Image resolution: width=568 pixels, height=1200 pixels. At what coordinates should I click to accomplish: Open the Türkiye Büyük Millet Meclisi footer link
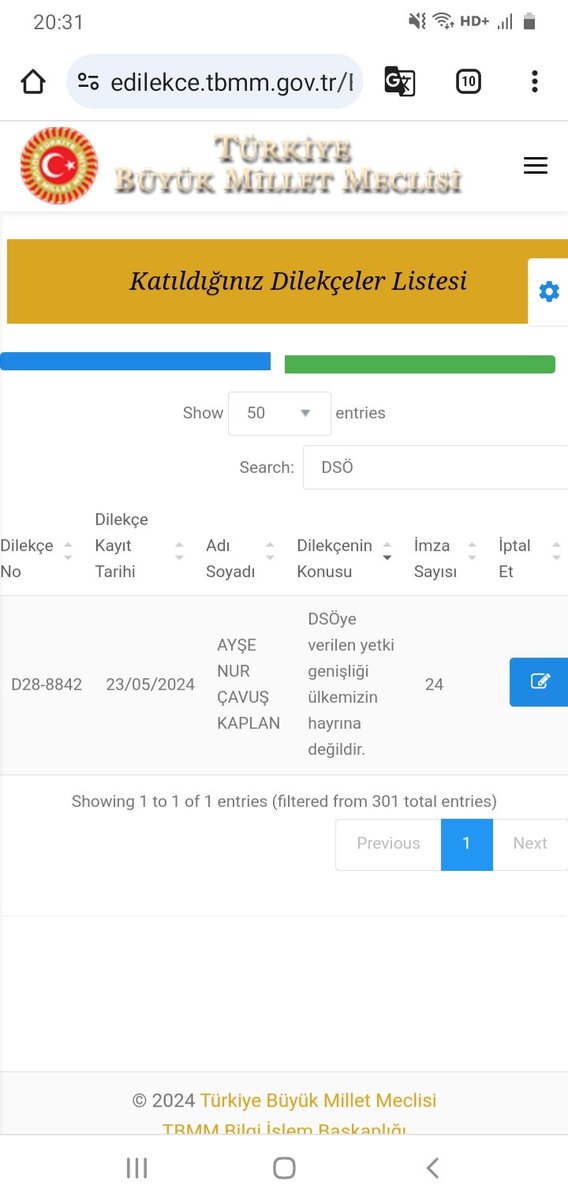pyautogui.click(x=318, y=1100)
